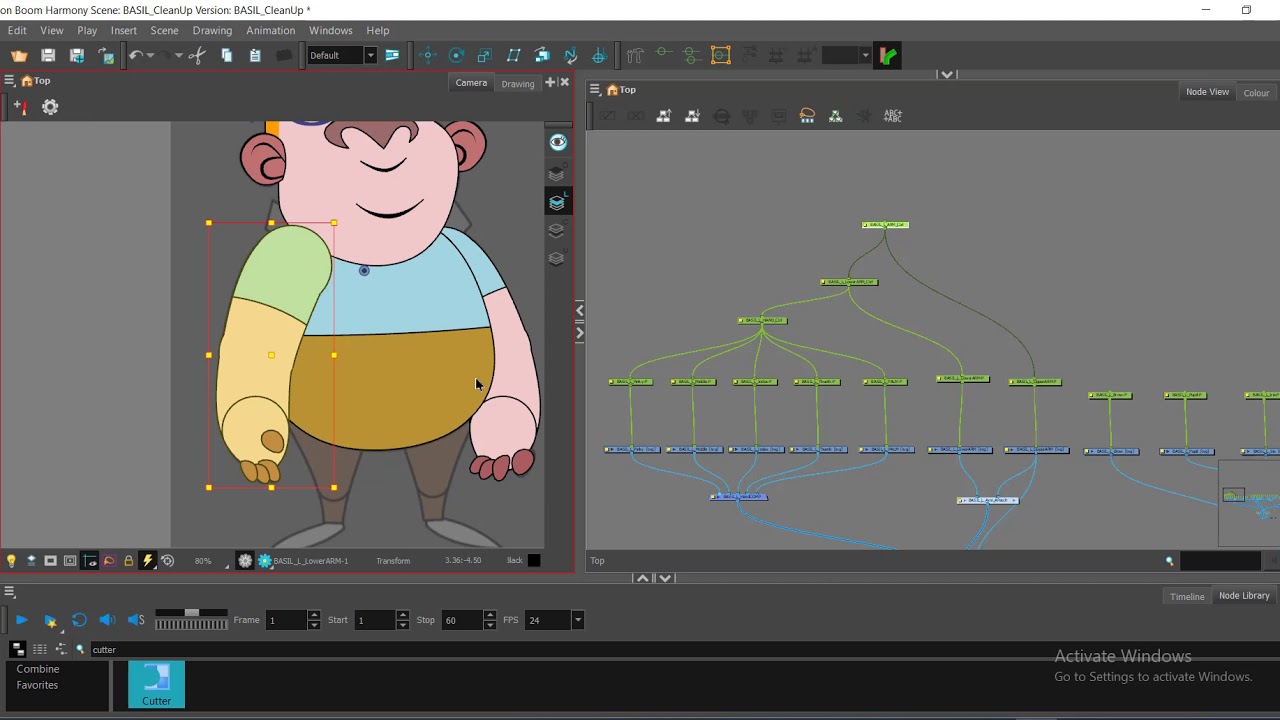The height and width of the screenshot is (720, 1280).
Task: Add a view with plus button
Action: tap(550, 82)
